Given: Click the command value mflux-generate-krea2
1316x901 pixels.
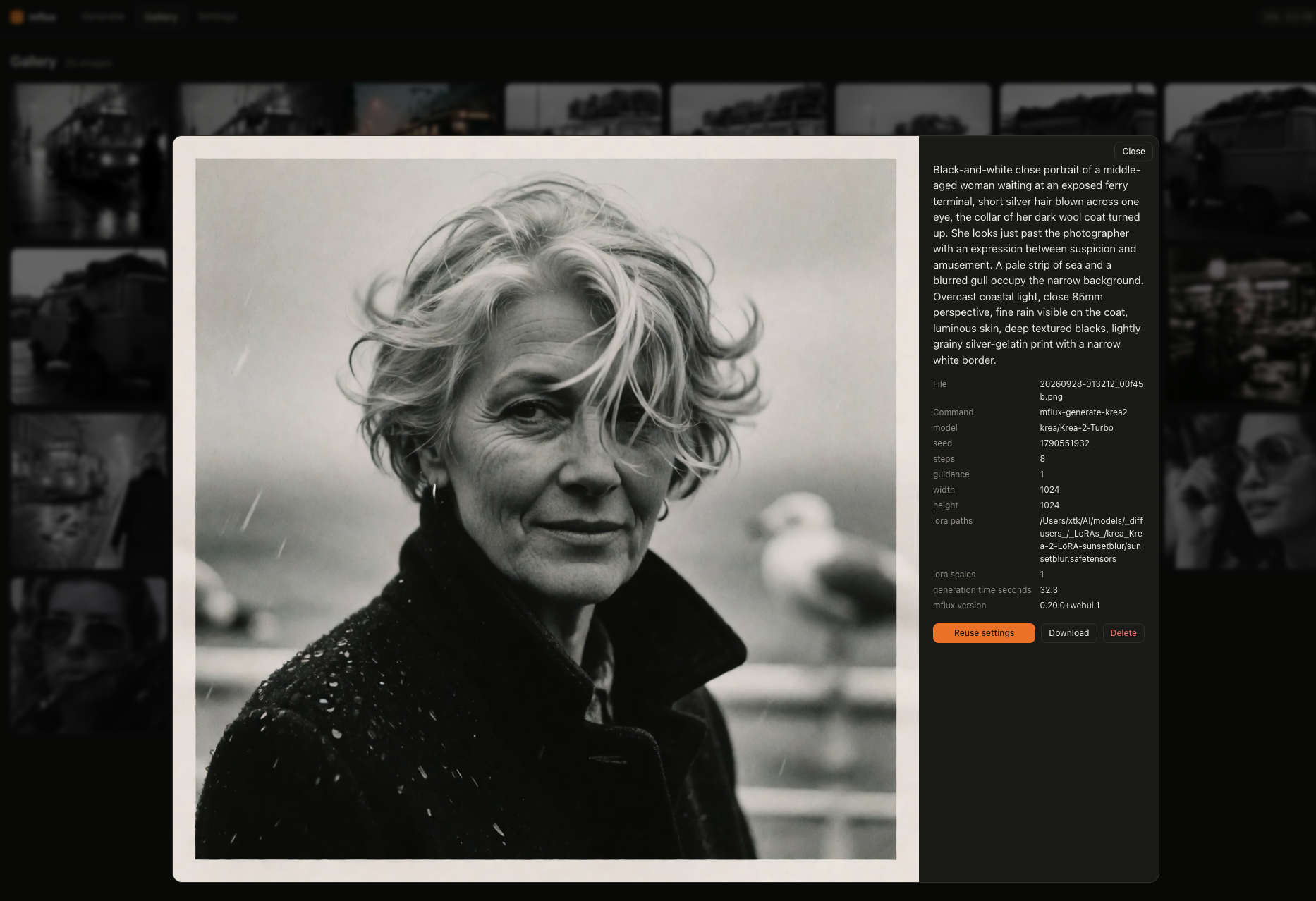Looking at the screenshot, I should (1083, 412).
